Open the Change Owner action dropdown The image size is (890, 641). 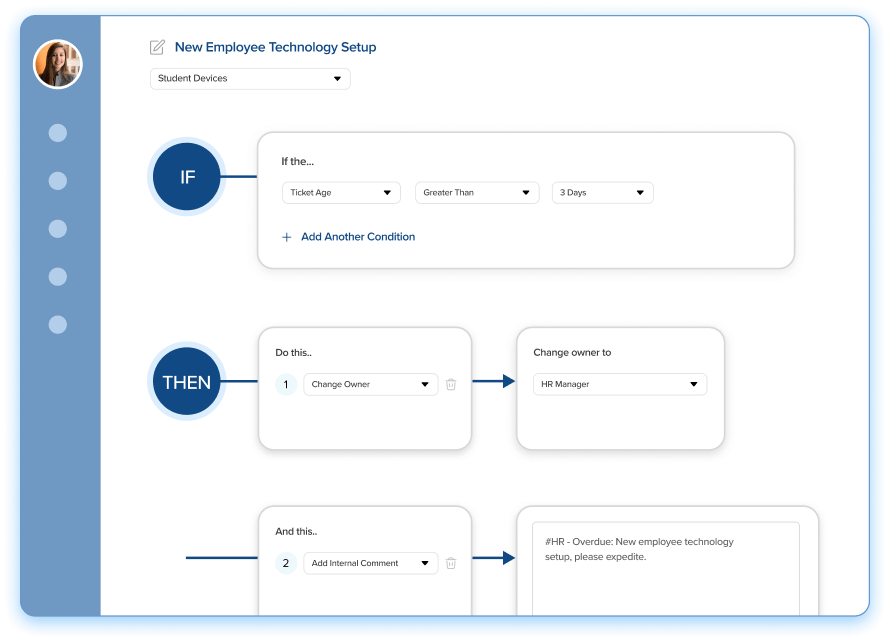[370, 384]
